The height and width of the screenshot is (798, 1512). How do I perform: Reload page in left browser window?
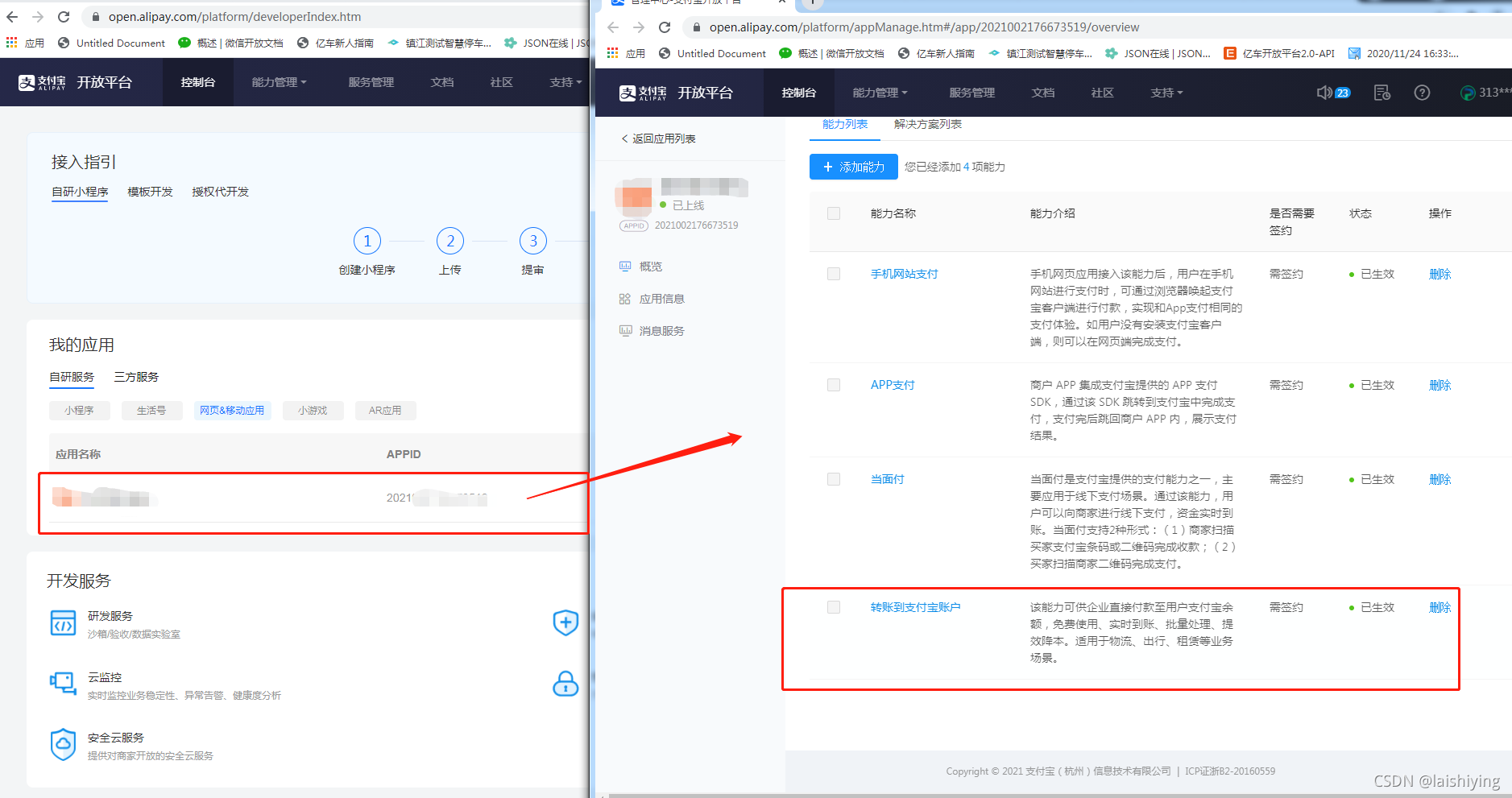coord(64,17)
